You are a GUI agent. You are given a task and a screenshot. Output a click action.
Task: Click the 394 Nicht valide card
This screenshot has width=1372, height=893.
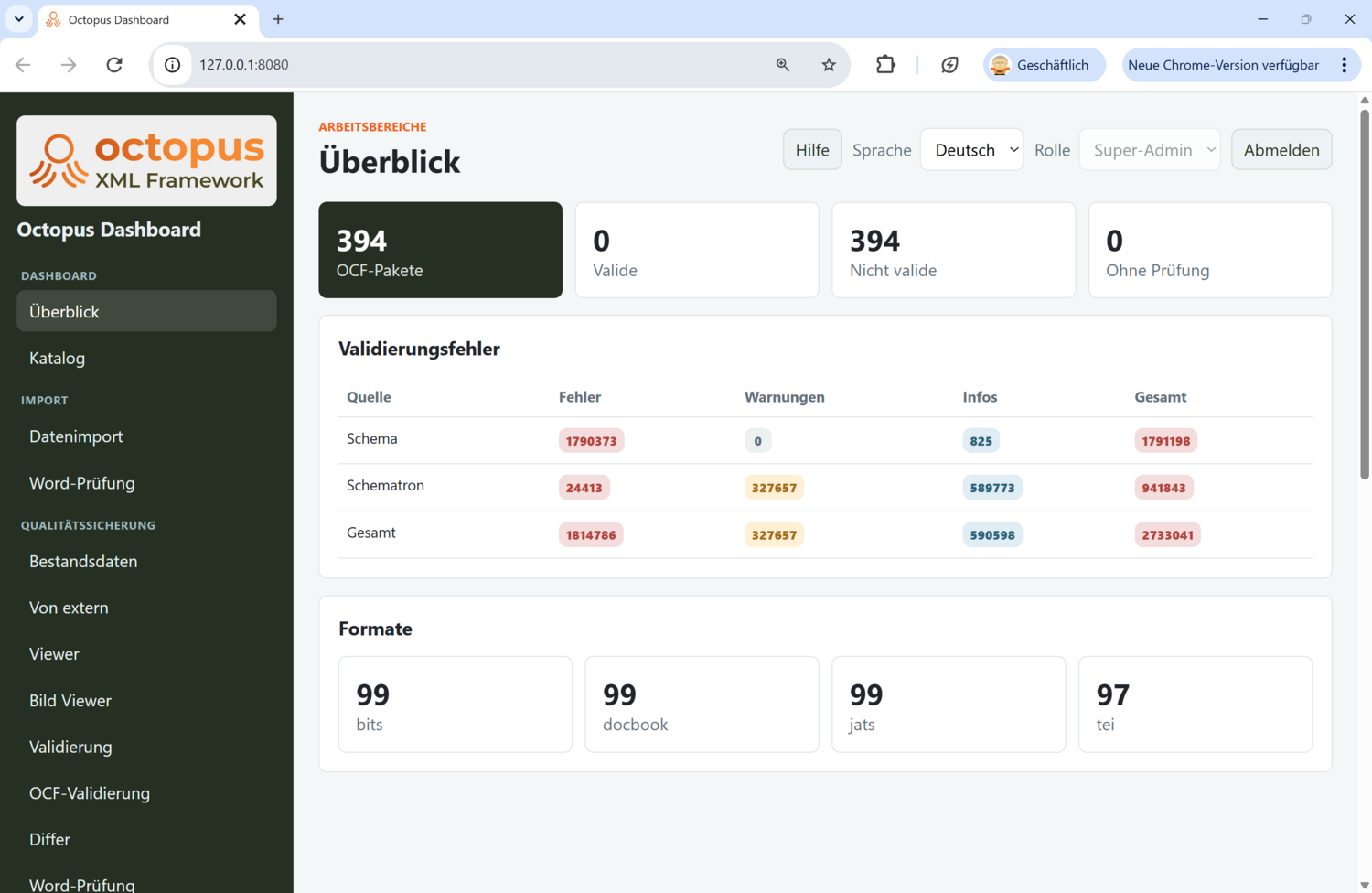953,250
